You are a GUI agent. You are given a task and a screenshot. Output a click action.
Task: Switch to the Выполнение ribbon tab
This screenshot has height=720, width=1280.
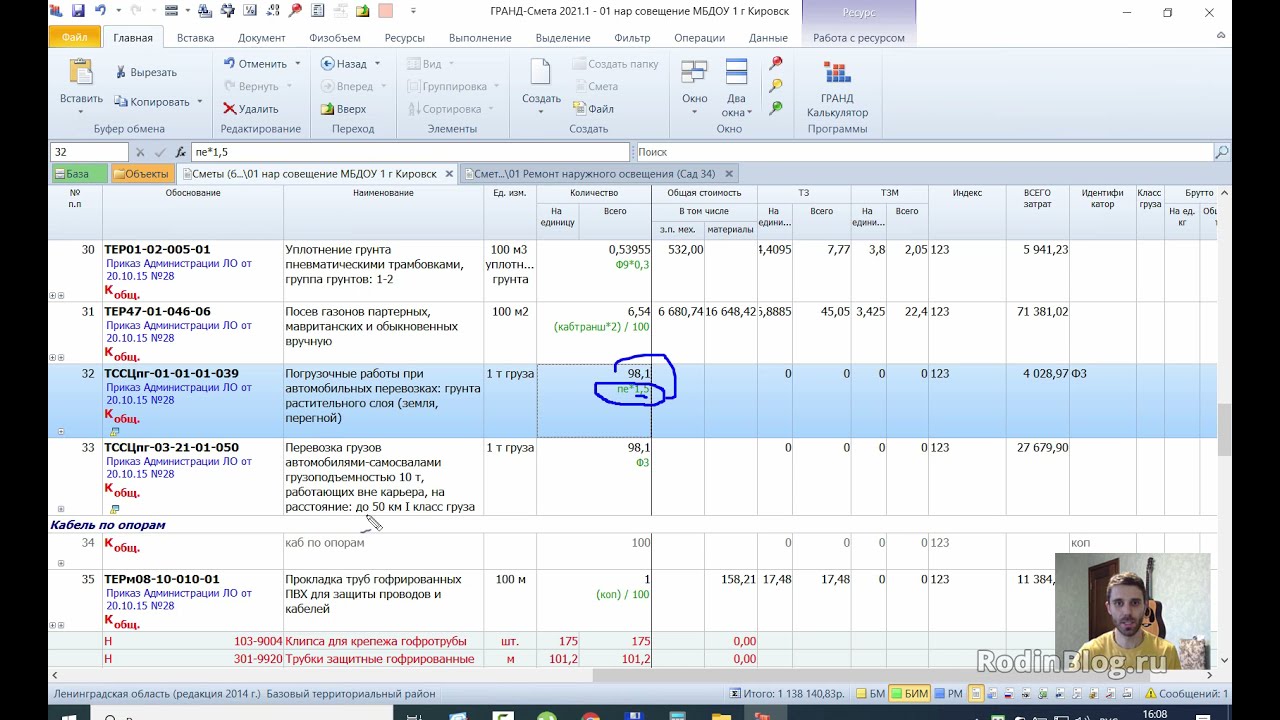coord(480,38)
